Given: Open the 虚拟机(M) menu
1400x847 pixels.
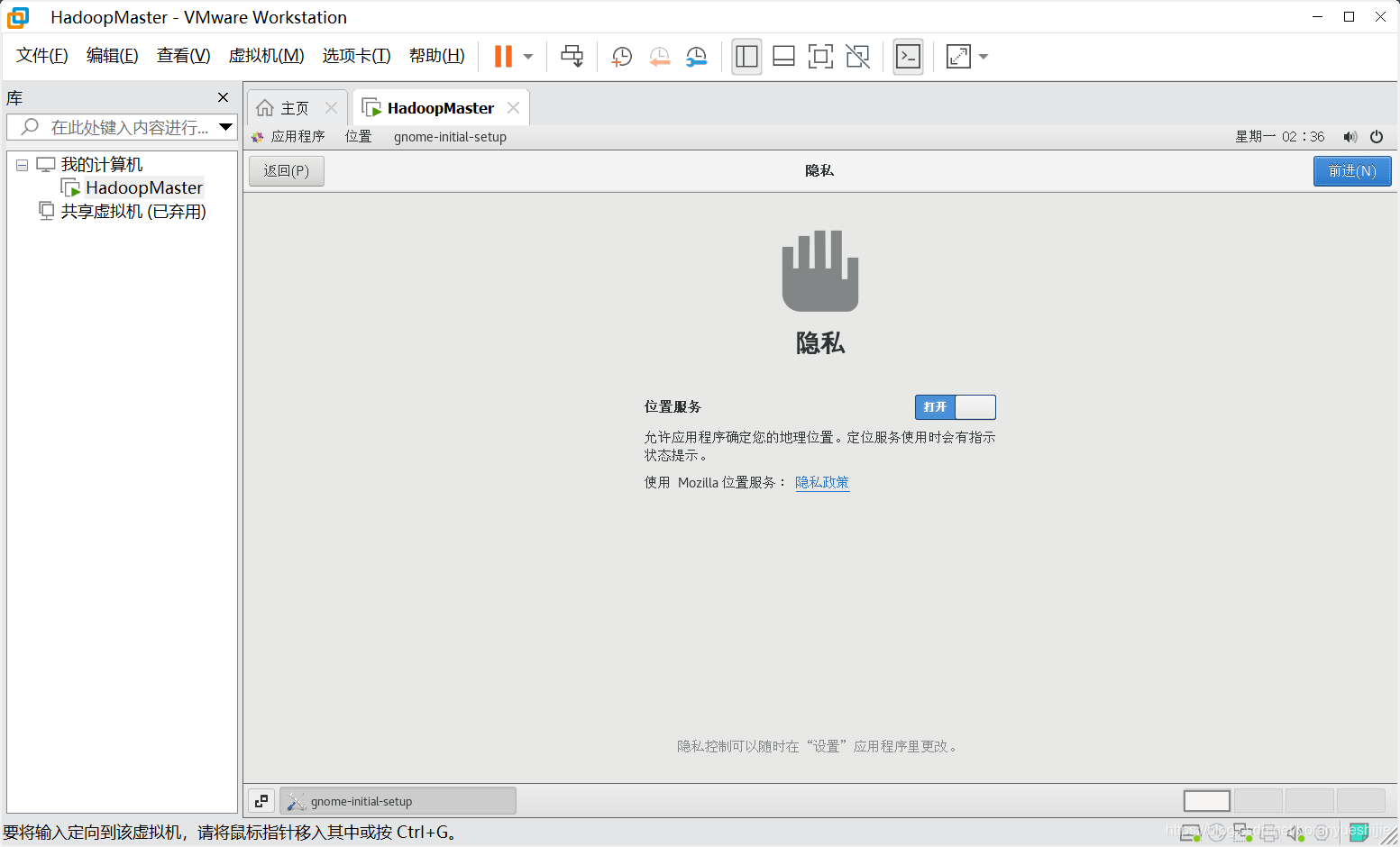Looking at the screenshot, I should [267, 56].
